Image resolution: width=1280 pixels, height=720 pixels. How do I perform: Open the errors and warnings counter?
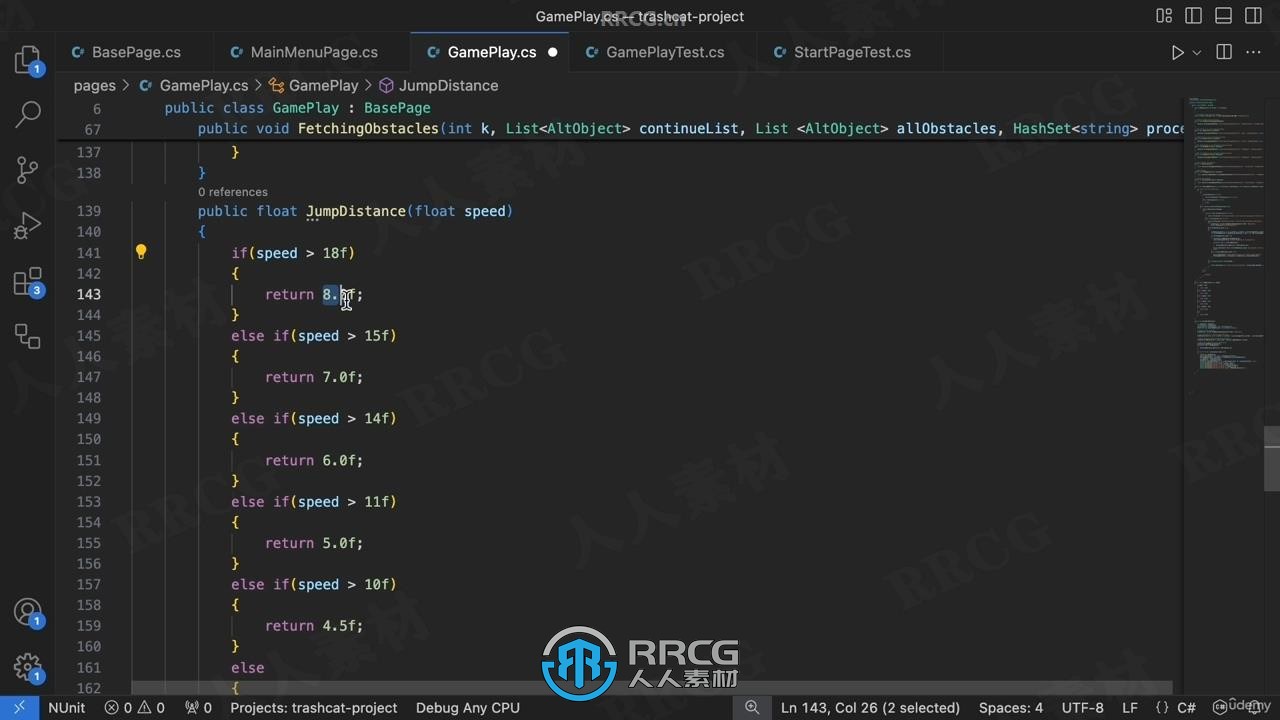click(135, 708)
